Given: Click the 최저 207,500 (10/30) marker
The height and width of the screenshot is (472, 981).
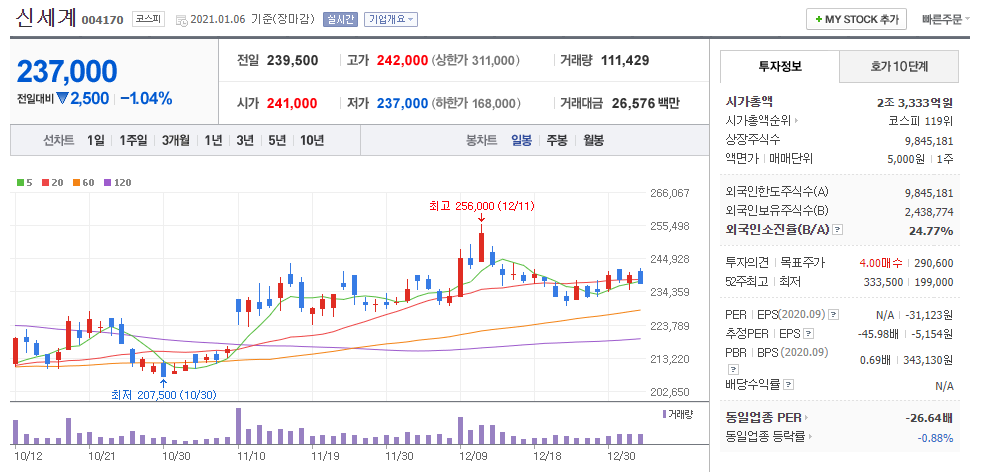Looking at the screenshot, I should pos(164,394).
